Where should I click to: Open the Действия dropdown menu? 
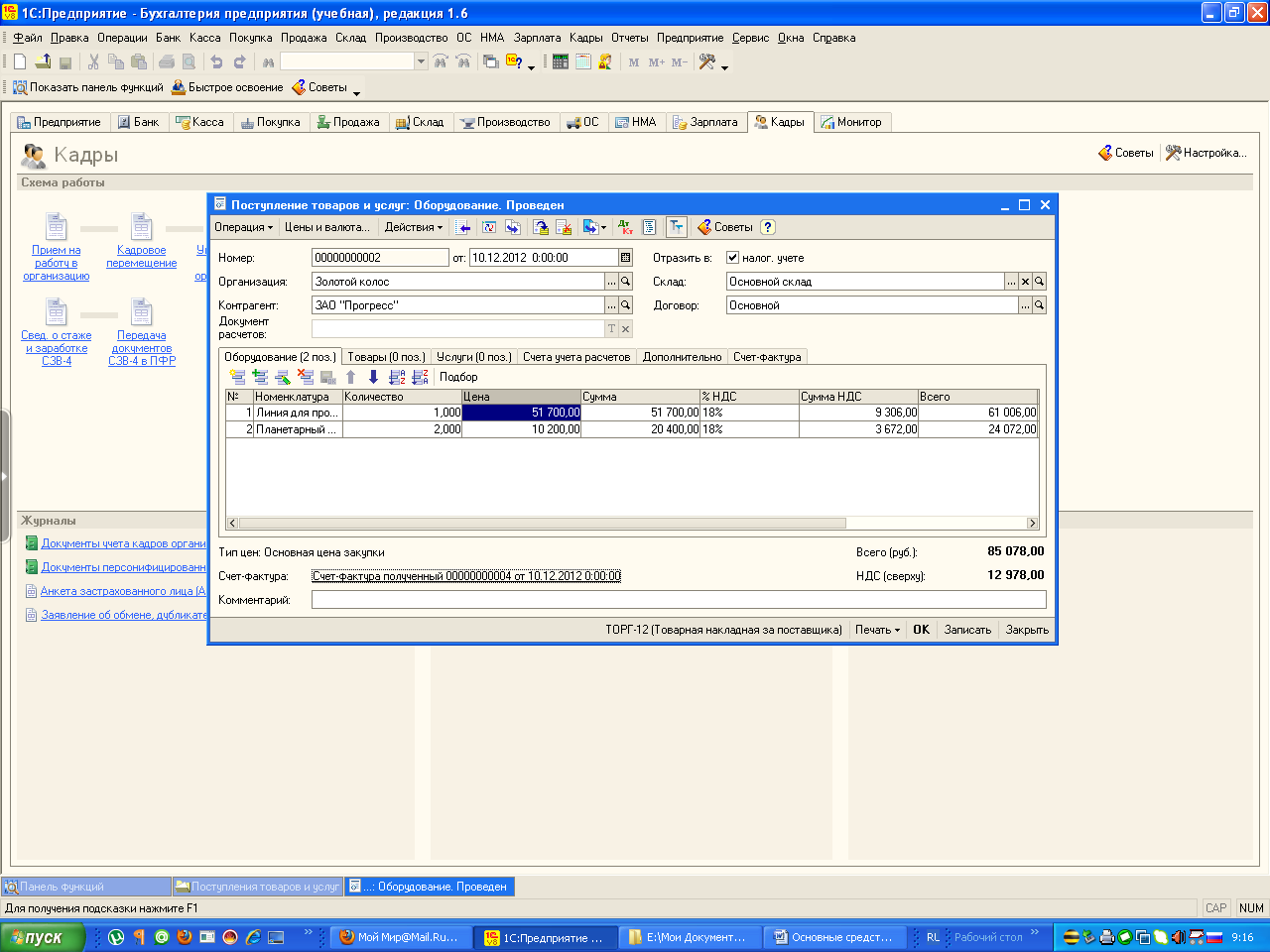414,227
